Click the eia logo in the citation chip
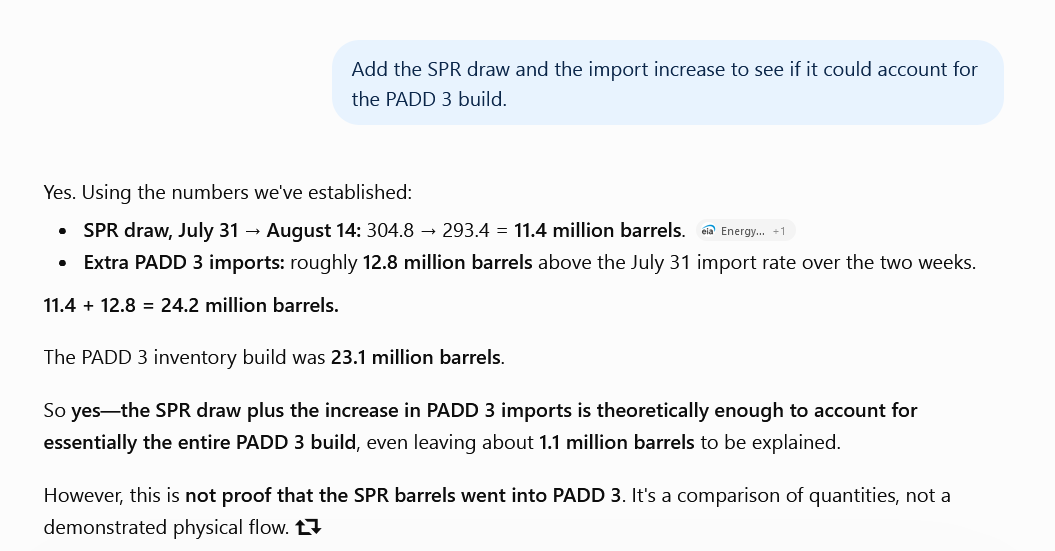Viewport: 1055px width, 551px height. coord(708,231)
